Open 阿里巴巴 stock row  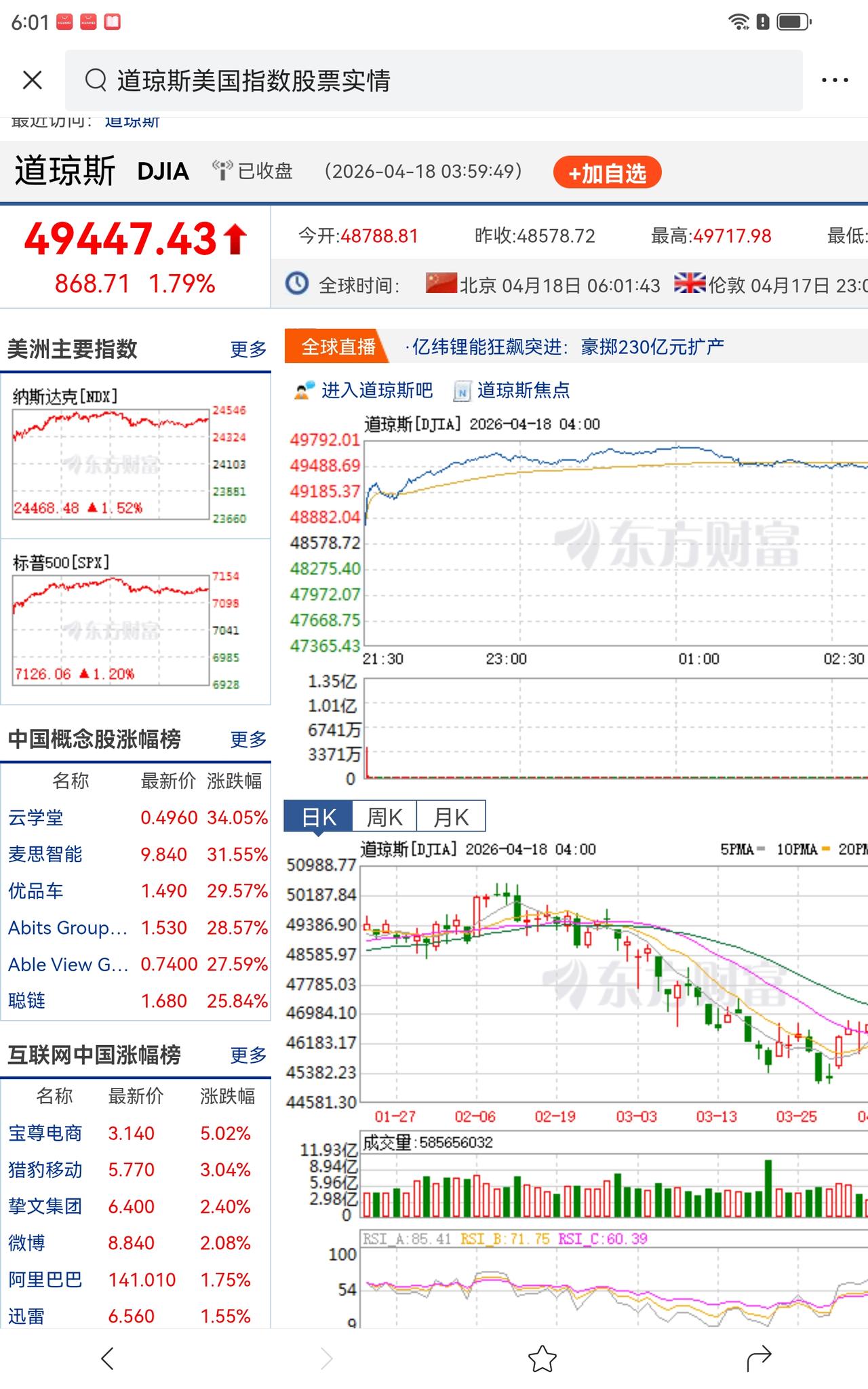[x=136, y=1280]
